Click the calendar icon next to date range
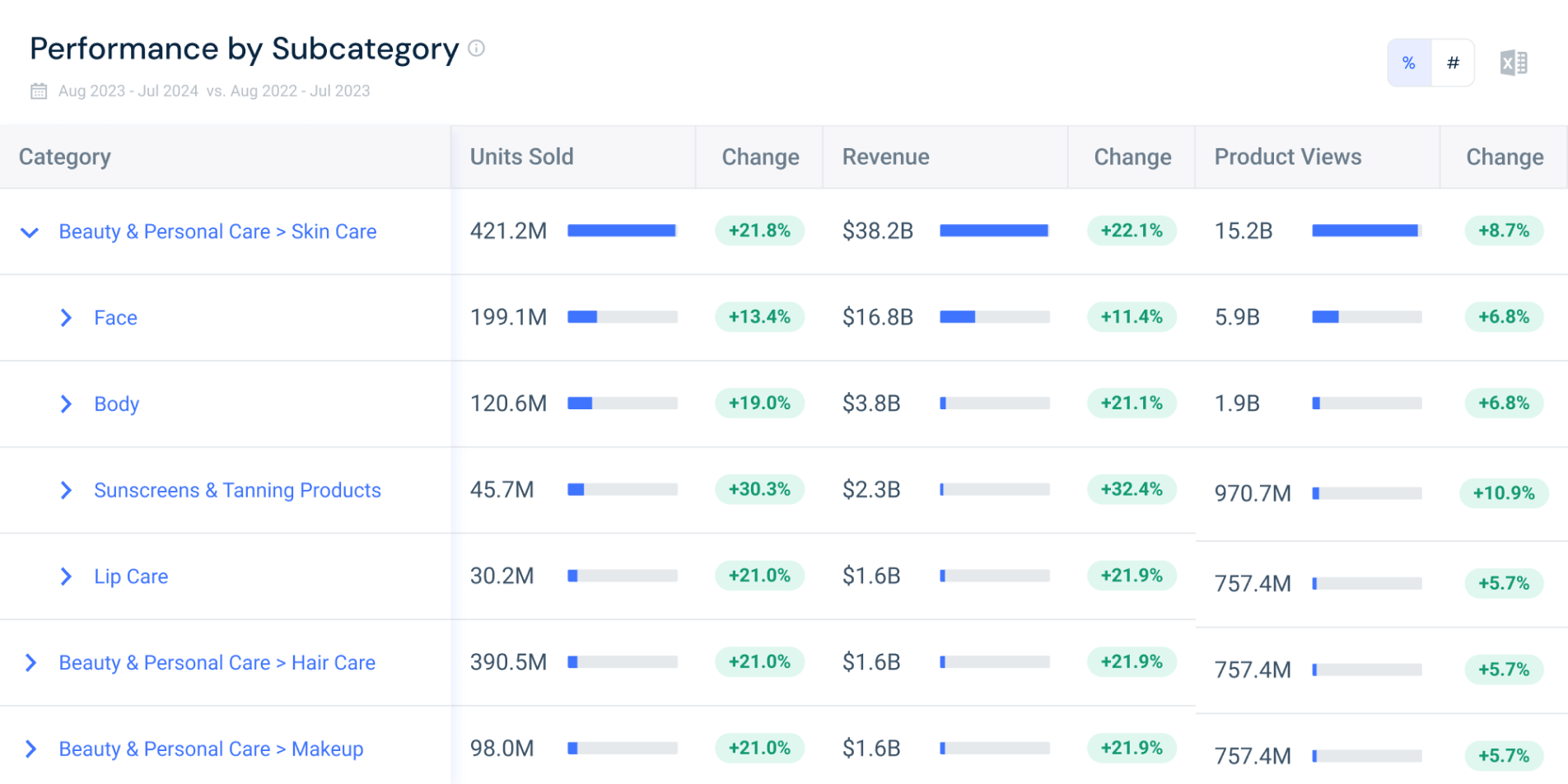 click(39, 91)
